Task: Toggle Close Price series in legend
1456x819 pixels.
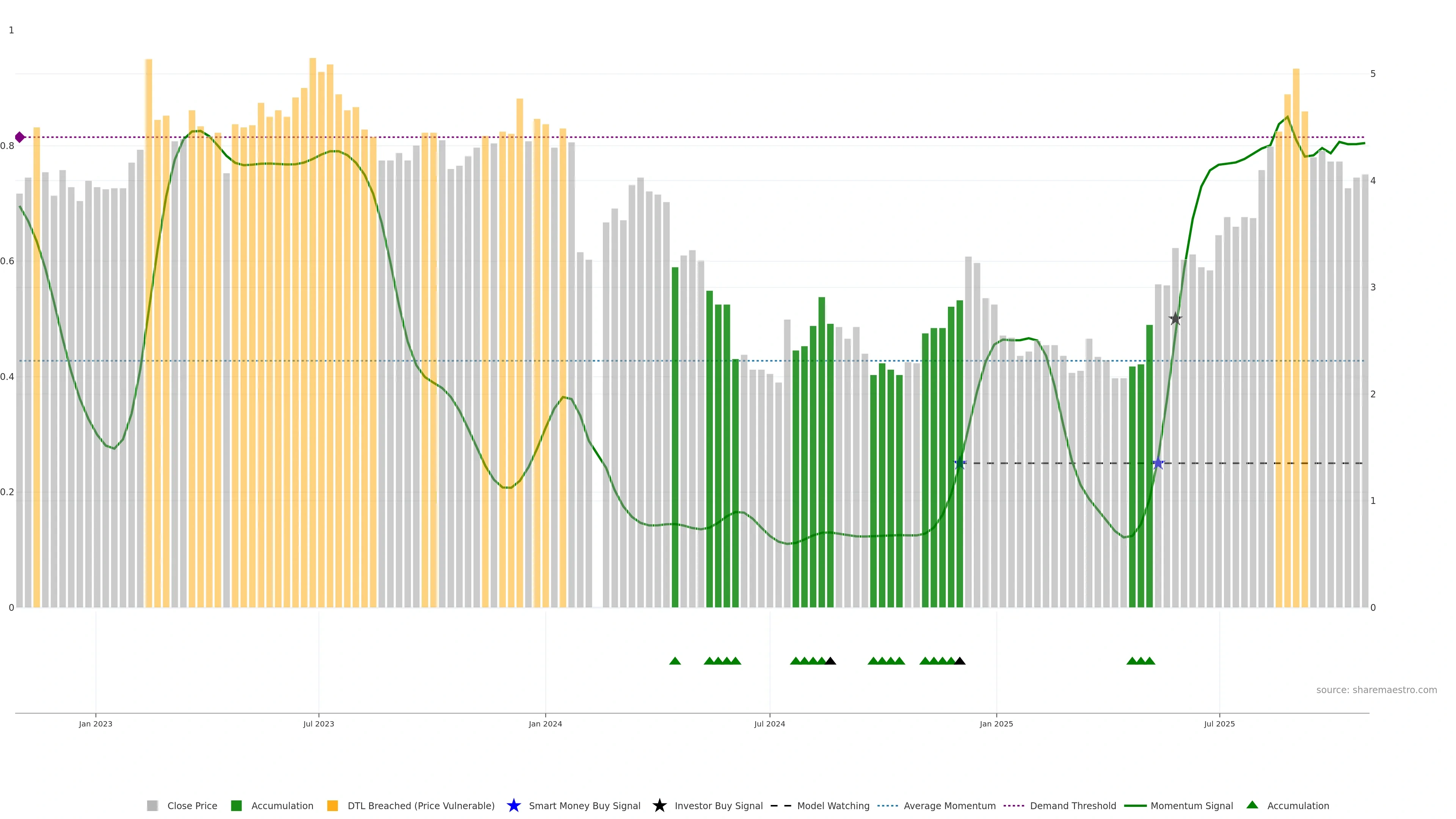Action: 191,805
